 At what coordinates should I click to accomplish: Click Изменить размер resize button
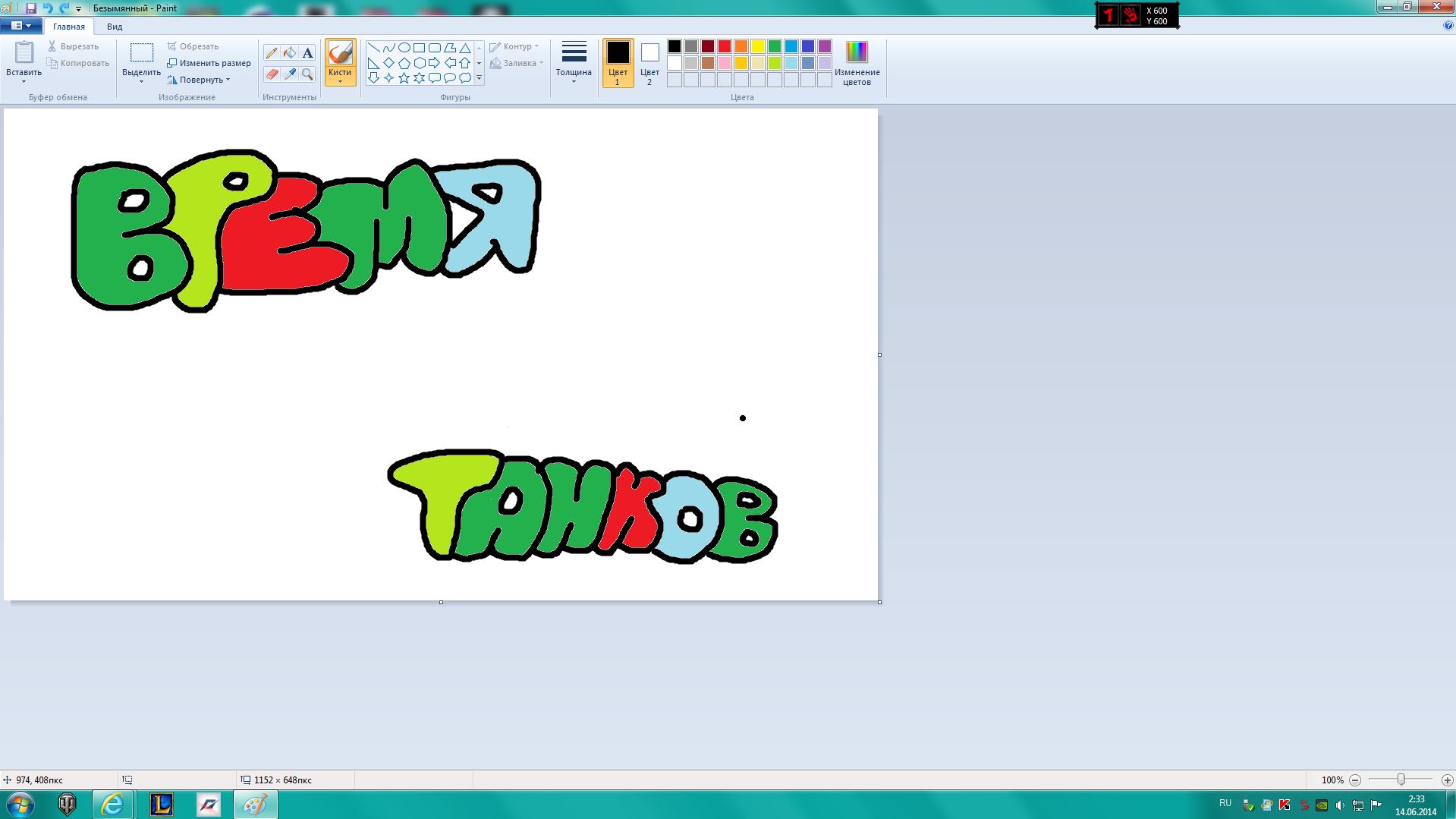click(209, 63)
